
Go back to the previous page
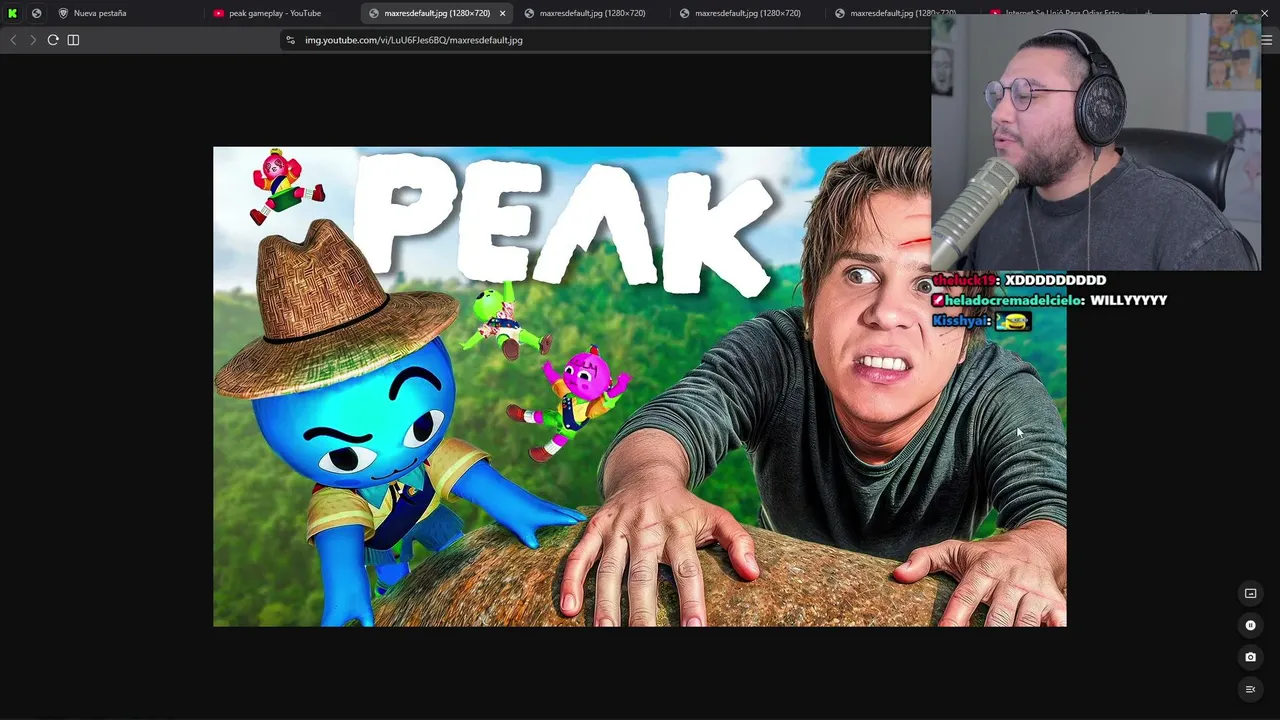pos(13,40)
